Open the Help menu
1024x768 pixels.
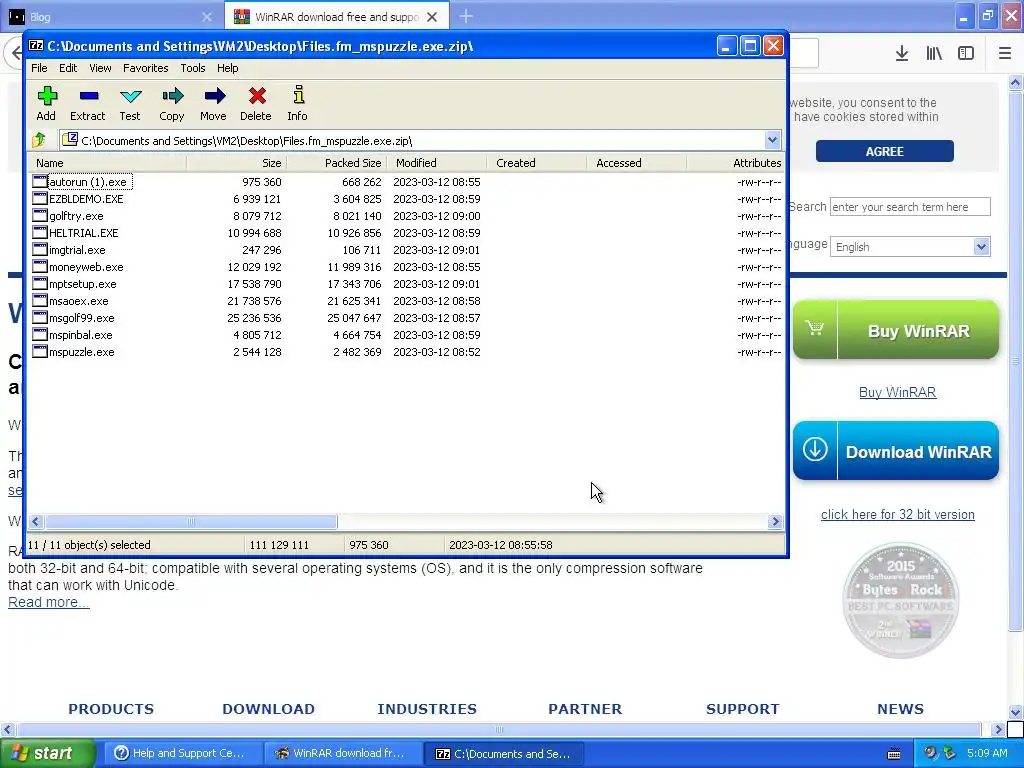click(x=227, y=68)
